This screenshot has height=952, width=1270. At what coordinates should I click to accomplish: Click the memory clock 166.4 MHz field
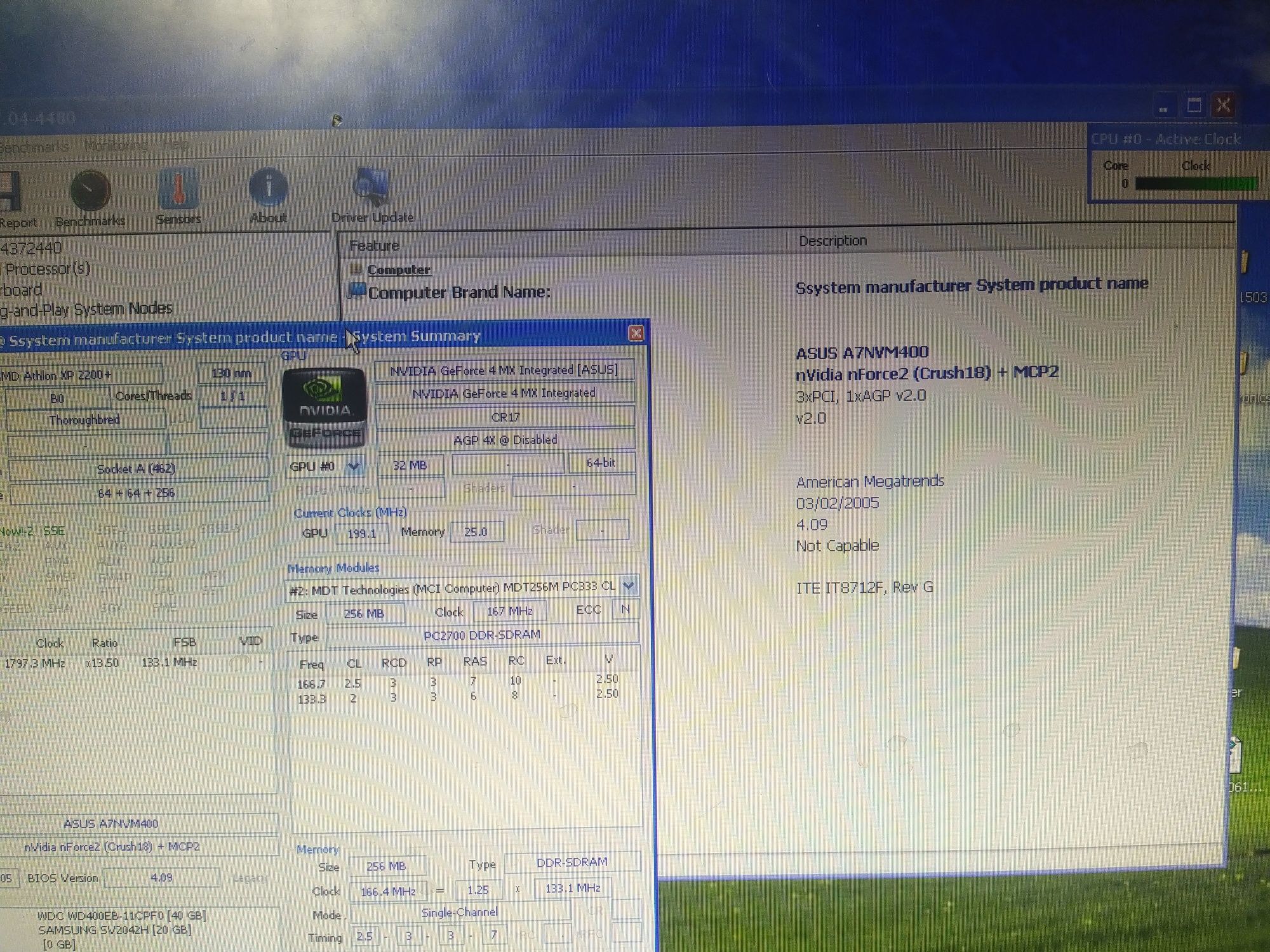pyautogui.click(x=388, y=891)
